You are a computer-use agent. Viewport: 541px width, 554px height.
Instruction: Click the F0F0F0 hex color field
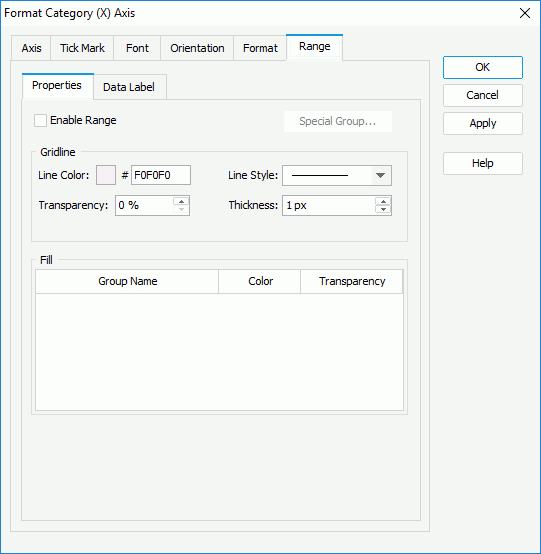point(161,175)
